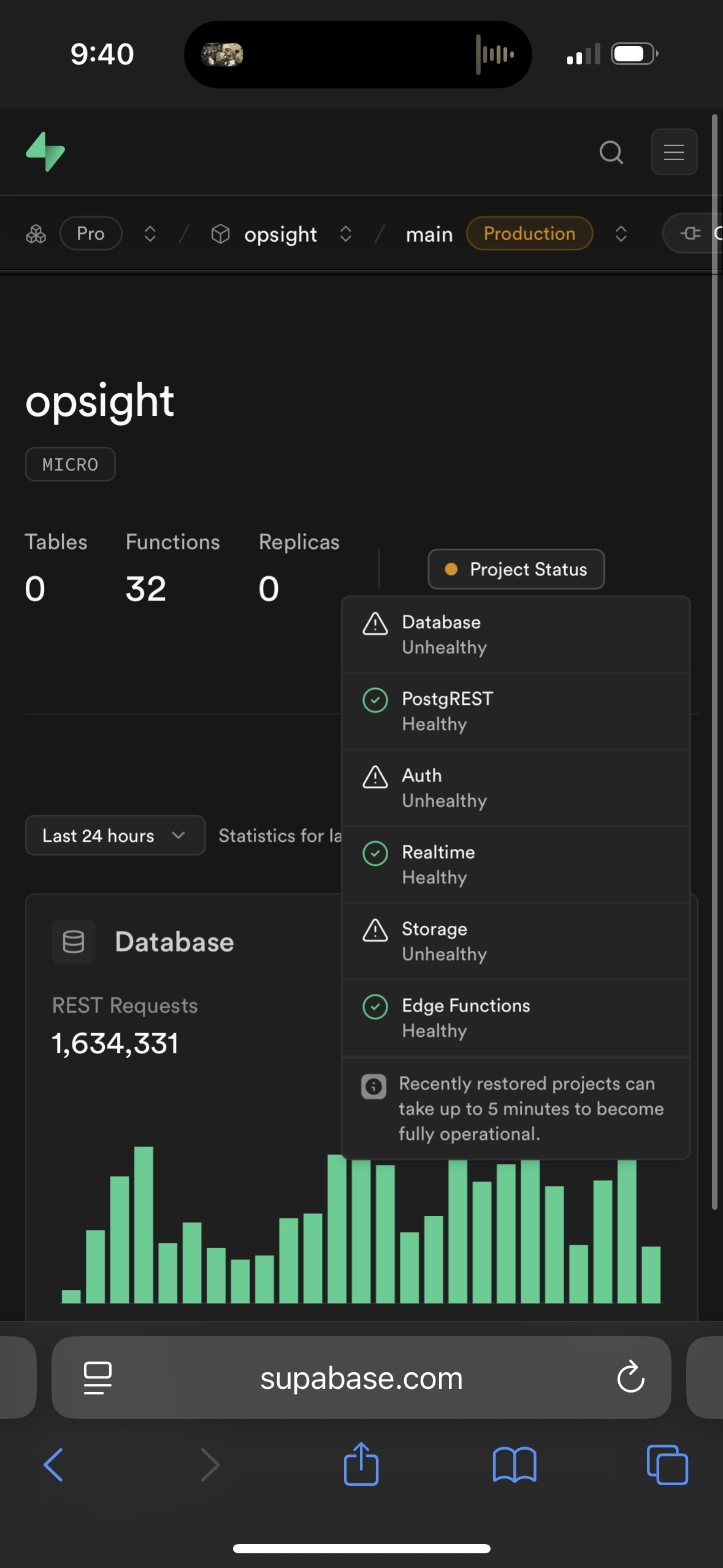723x1568 pixels.
Task: Click the organization icon beside Pro
Action: click(x=36, y=234)
